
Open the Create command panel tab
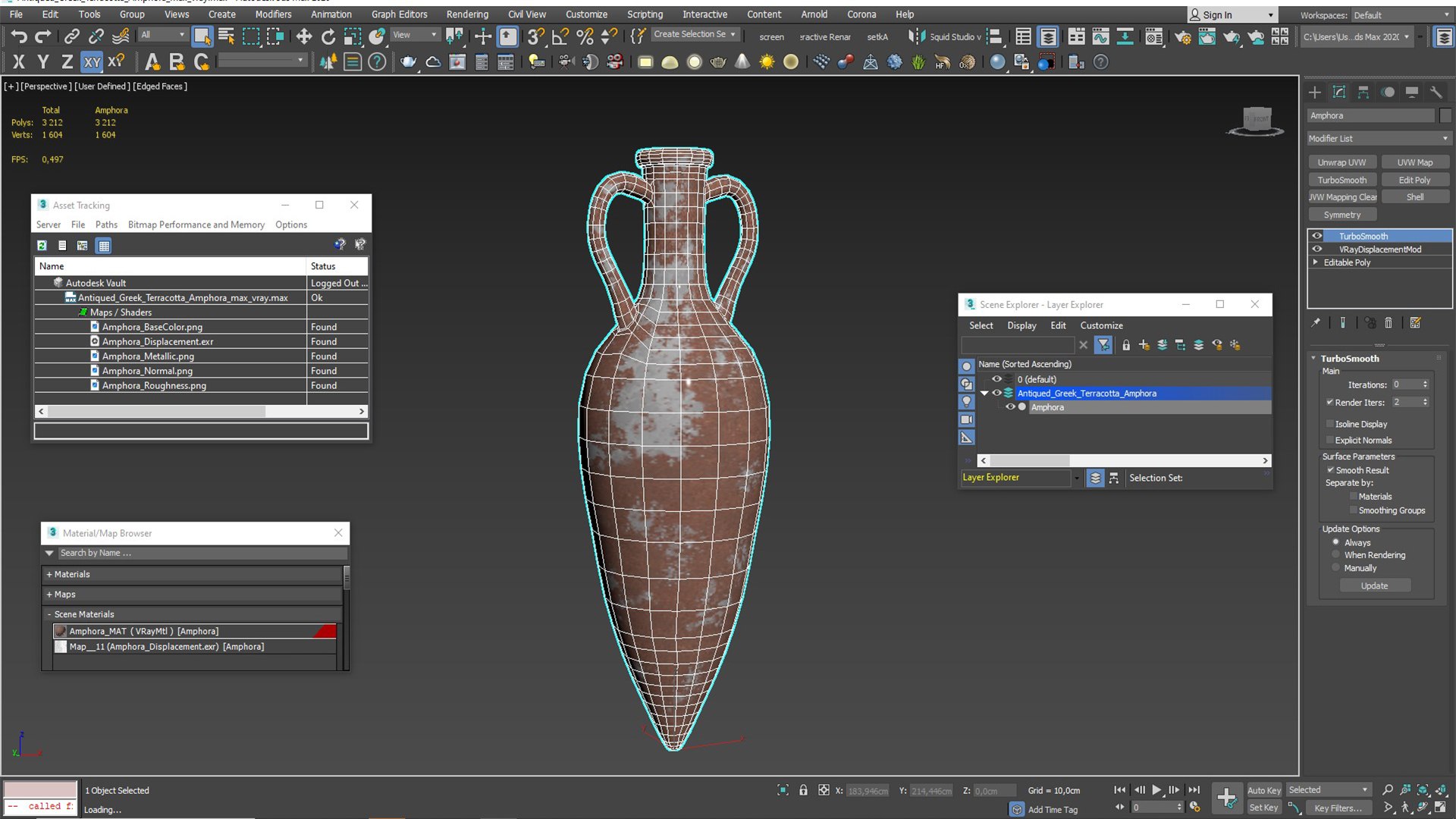[1315, 93]
